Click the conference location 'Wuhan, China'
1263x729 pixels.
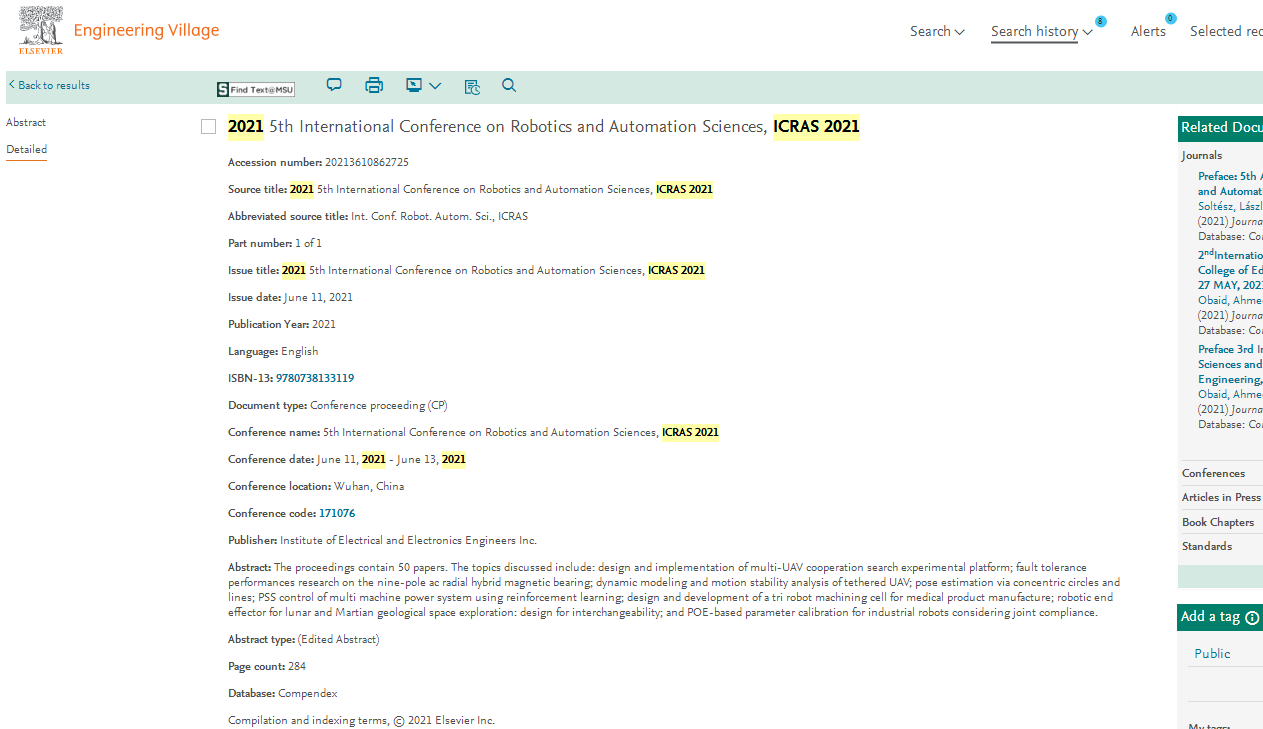tap(369, 486)
